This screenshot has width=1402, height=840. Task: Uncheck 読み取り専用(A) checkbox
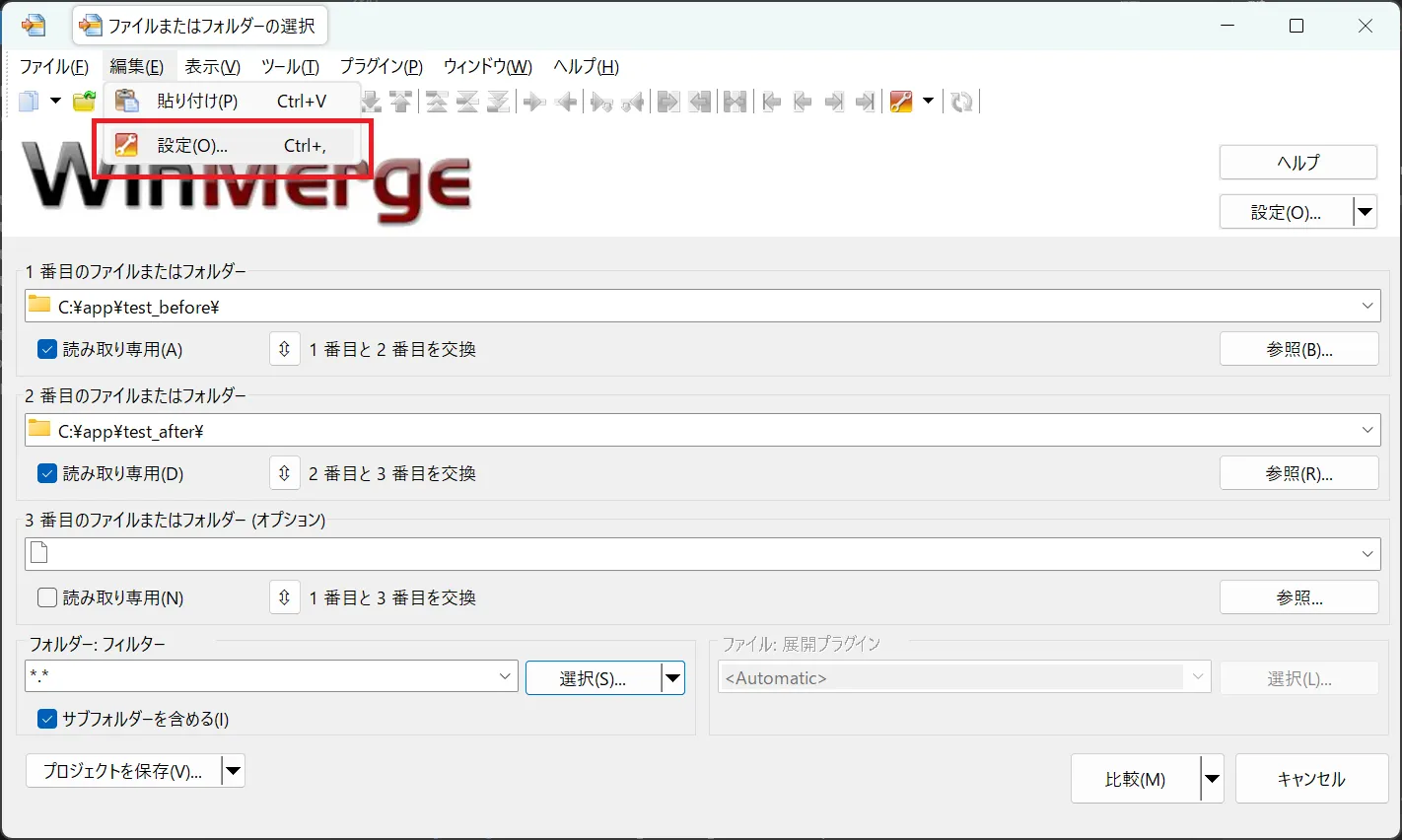[47, 349]
